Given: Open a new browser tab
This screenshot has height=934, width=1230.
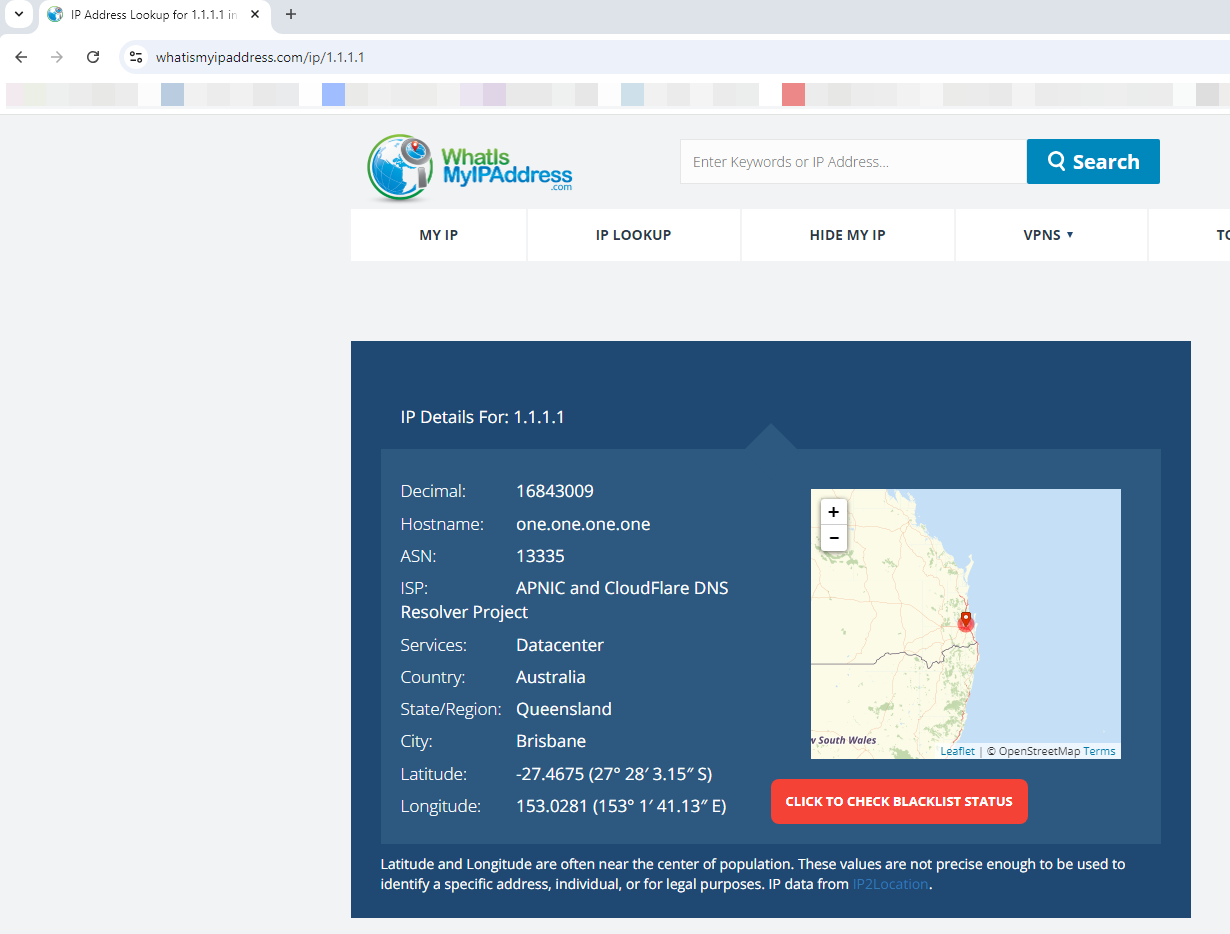Looking at the screenshot, I should pos(291,14).
